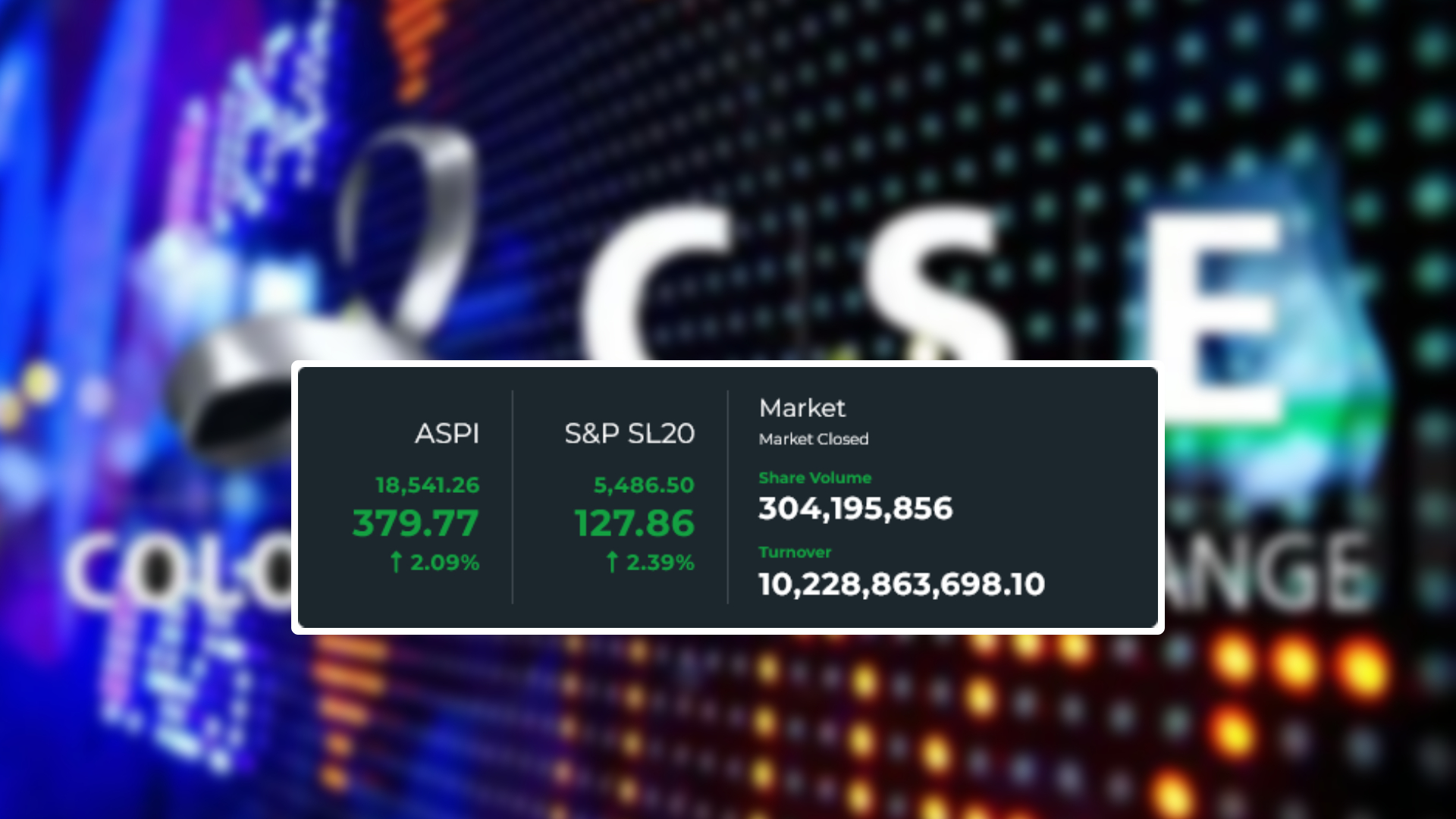
Task: Click the green up arrow beside 2.39%
Action: pyautogui.click(x=612, y=562)
